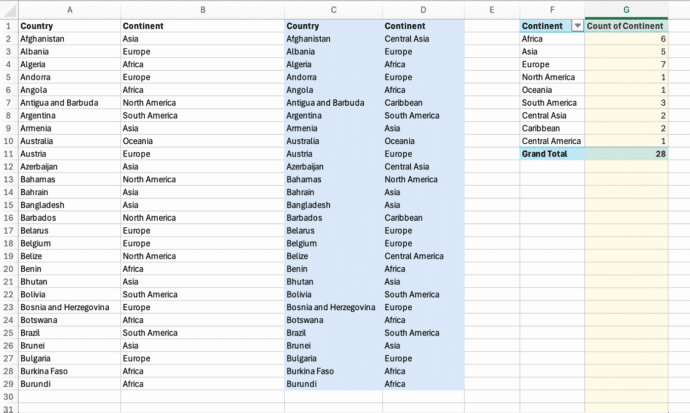The width and height of the screenshot is (690, 413).
Task: Select column G header
Action: (x=626, y=9)
